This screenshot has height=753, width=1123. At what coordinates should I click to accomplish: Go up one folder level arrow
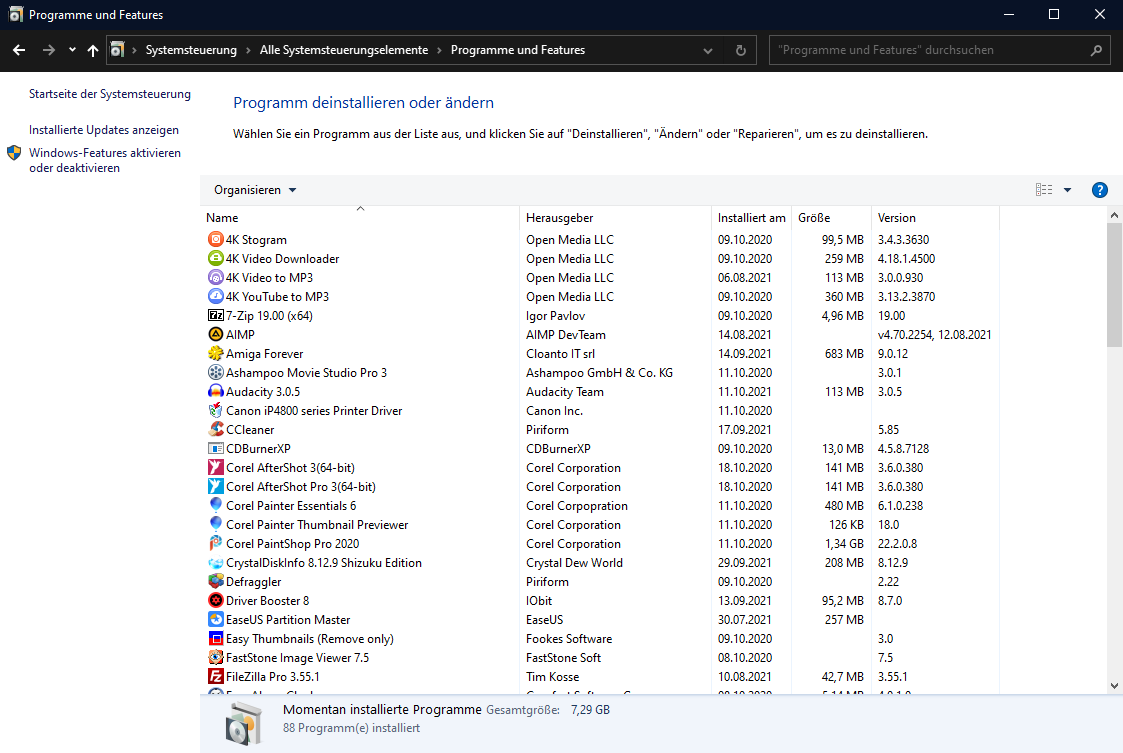click(x=93, y=50)
